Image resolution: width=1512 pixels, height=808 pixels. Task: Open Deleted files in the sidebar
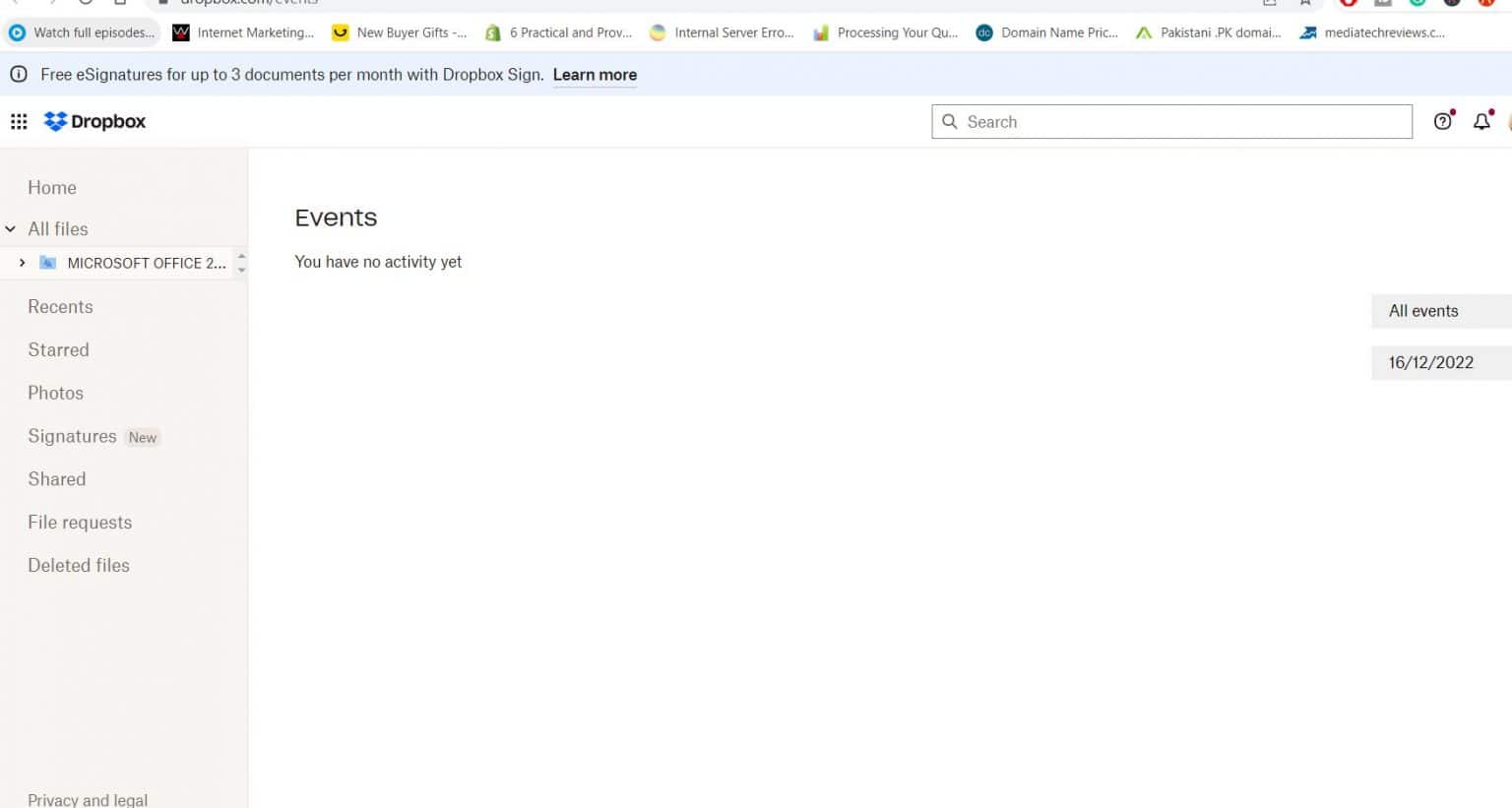79,565
